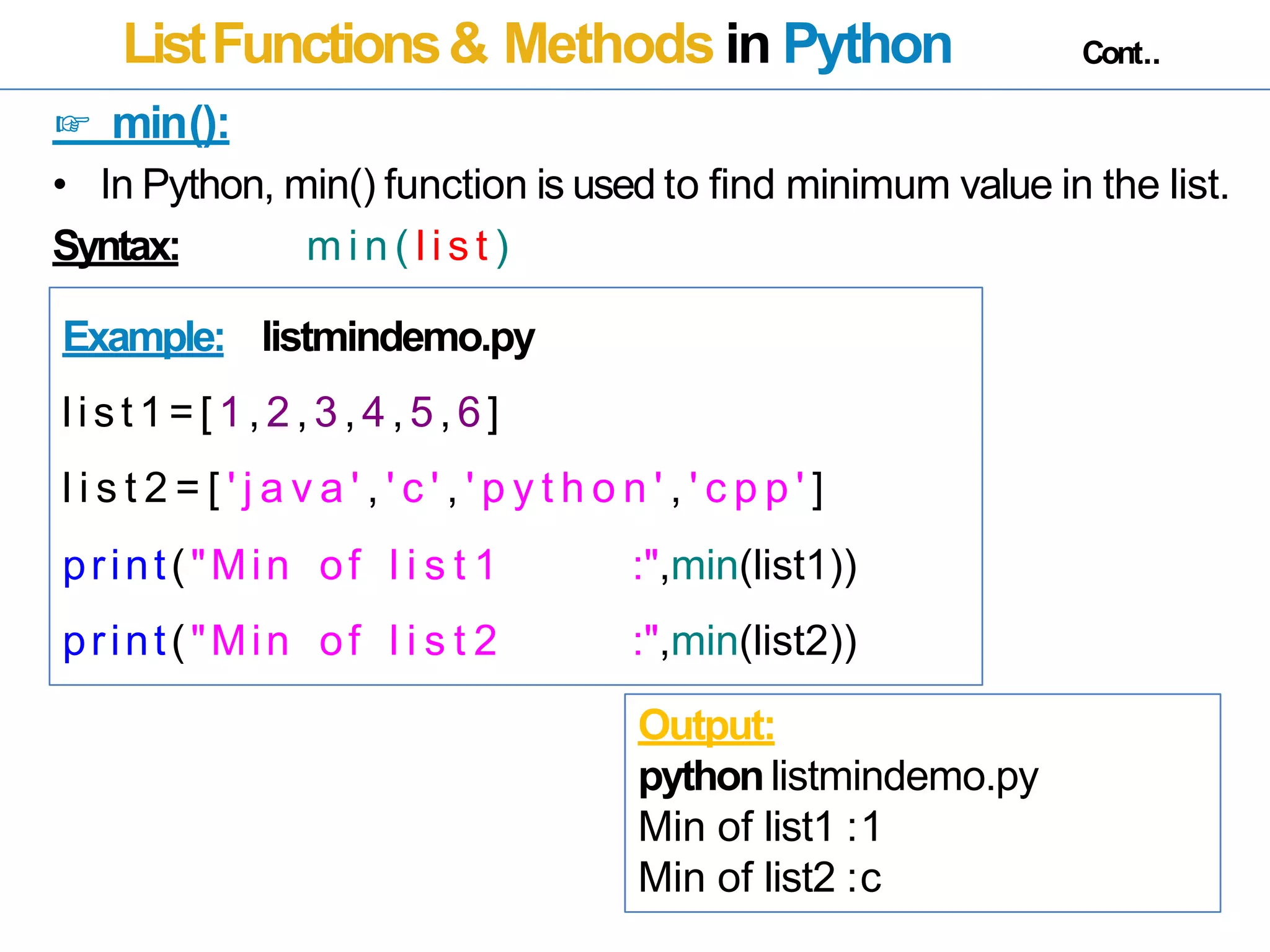Image resolution: width=1270 pixels, height=952 pixels.
Task: Click the string 'python' in list2
Action: coord(565,489)
